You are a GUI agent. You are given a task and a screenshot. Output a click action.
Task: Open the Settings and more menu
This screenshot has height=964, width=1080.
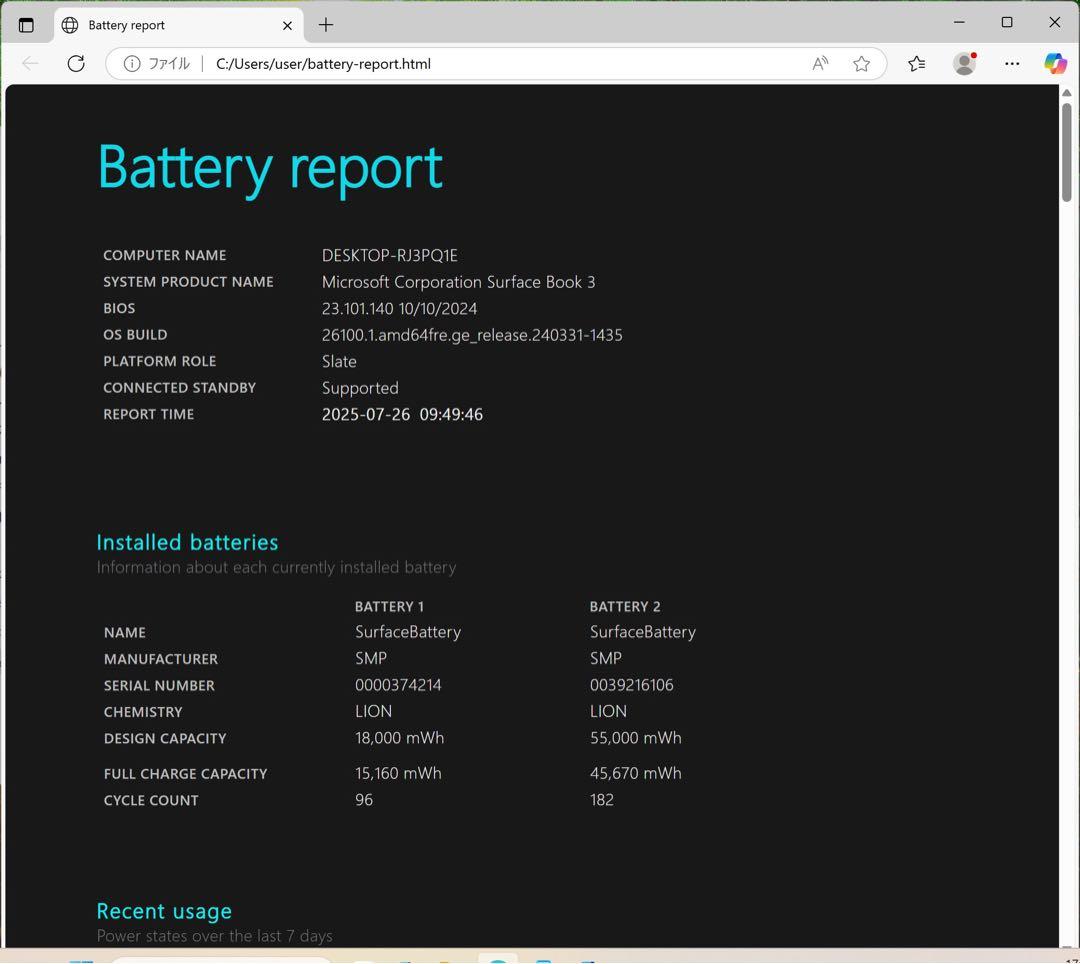point(1012,63)
